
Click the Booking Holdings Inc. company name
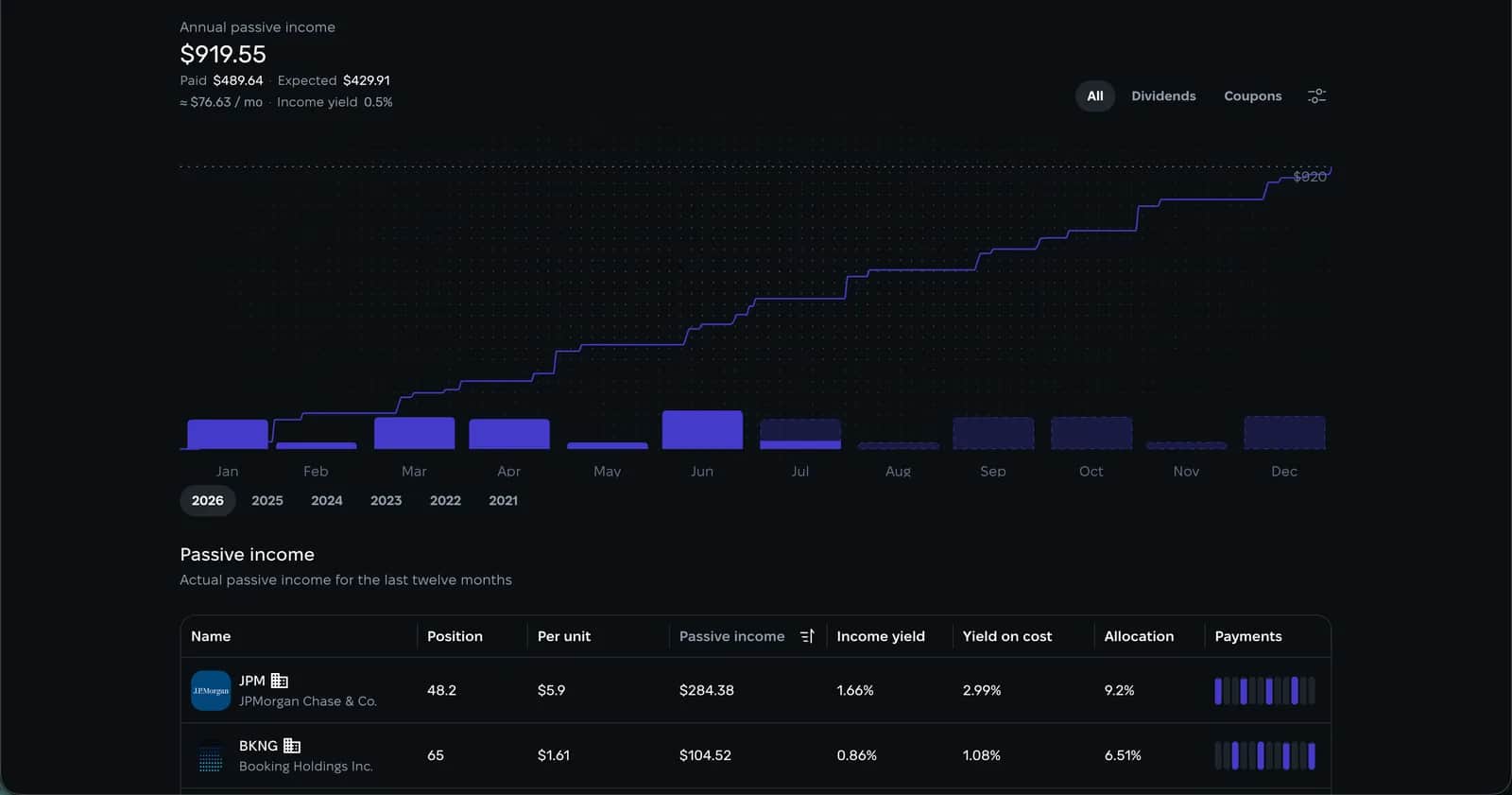306,767
